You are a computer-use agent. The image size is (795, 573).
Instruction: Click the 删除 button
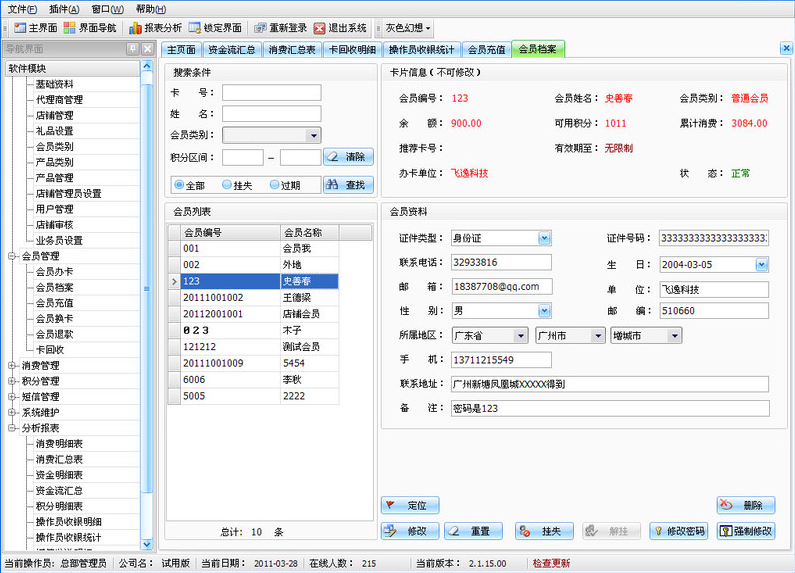coord(745,506)
